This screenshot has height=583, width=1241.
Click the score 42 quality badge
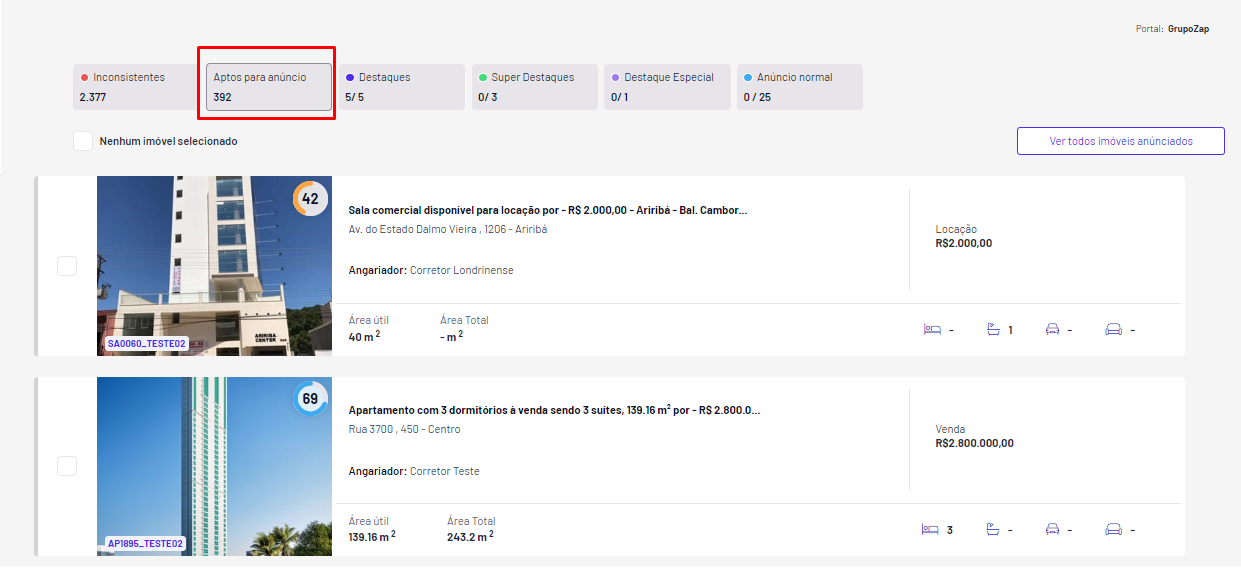click(310, 199)
